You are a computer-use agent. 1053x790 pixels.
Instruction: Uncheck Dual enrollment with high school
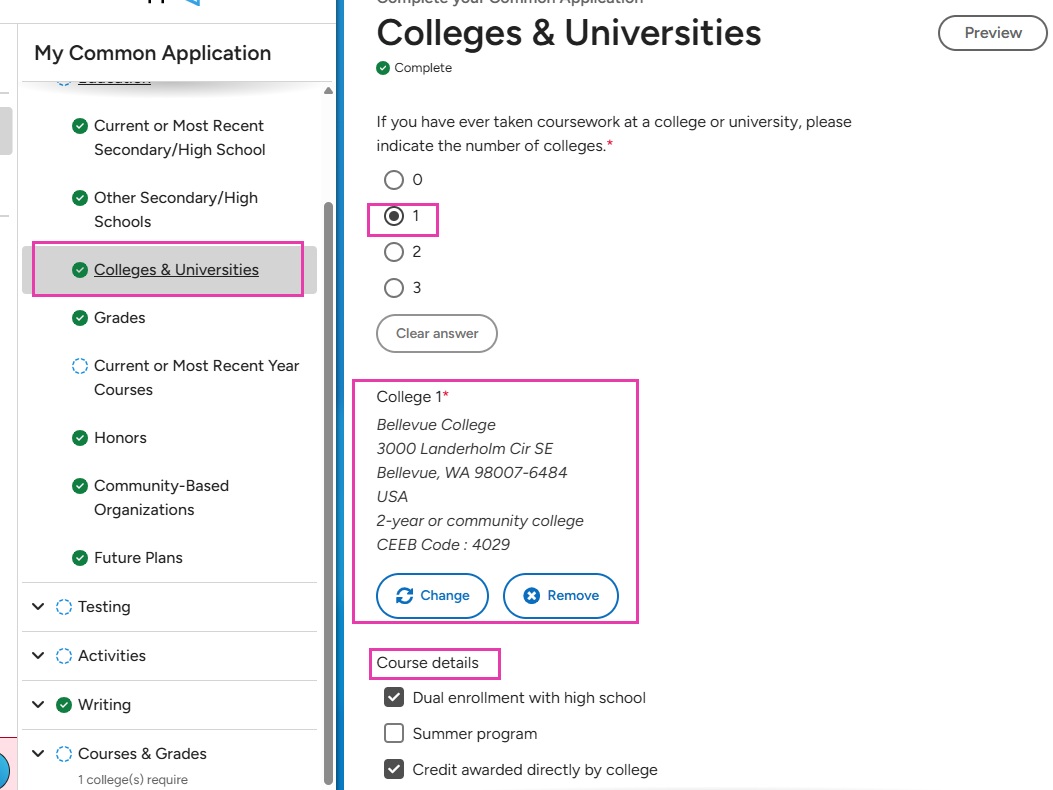click(393, 697)
